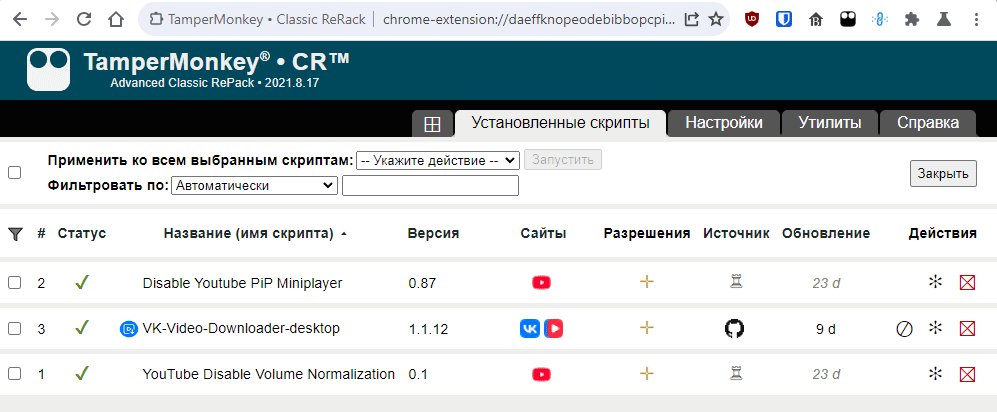Click version '0.87' cell

[422, 284]
